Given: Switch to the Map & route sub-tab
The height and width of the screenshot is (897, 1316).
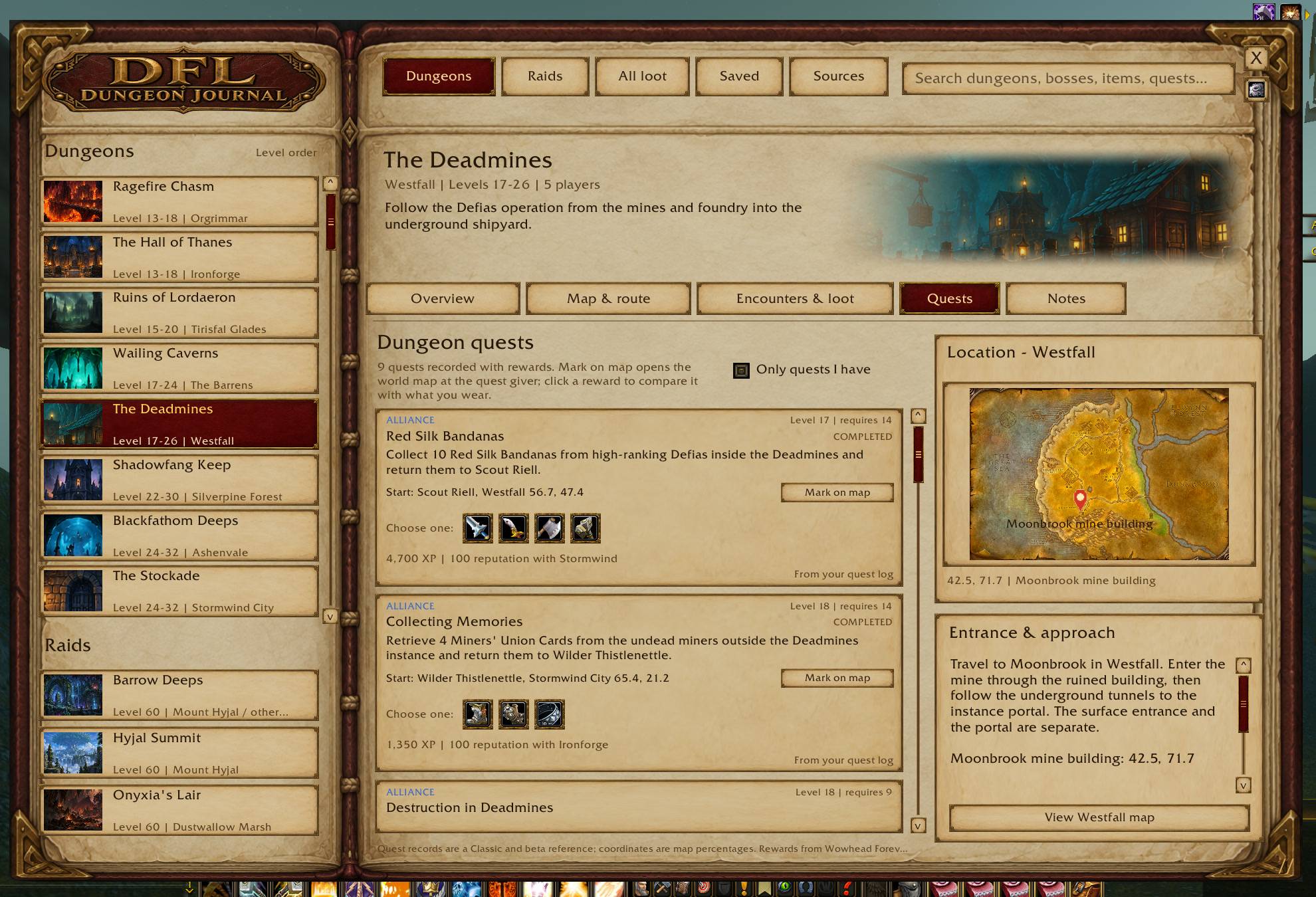Looking at the screenshot, I should (608, 298).
